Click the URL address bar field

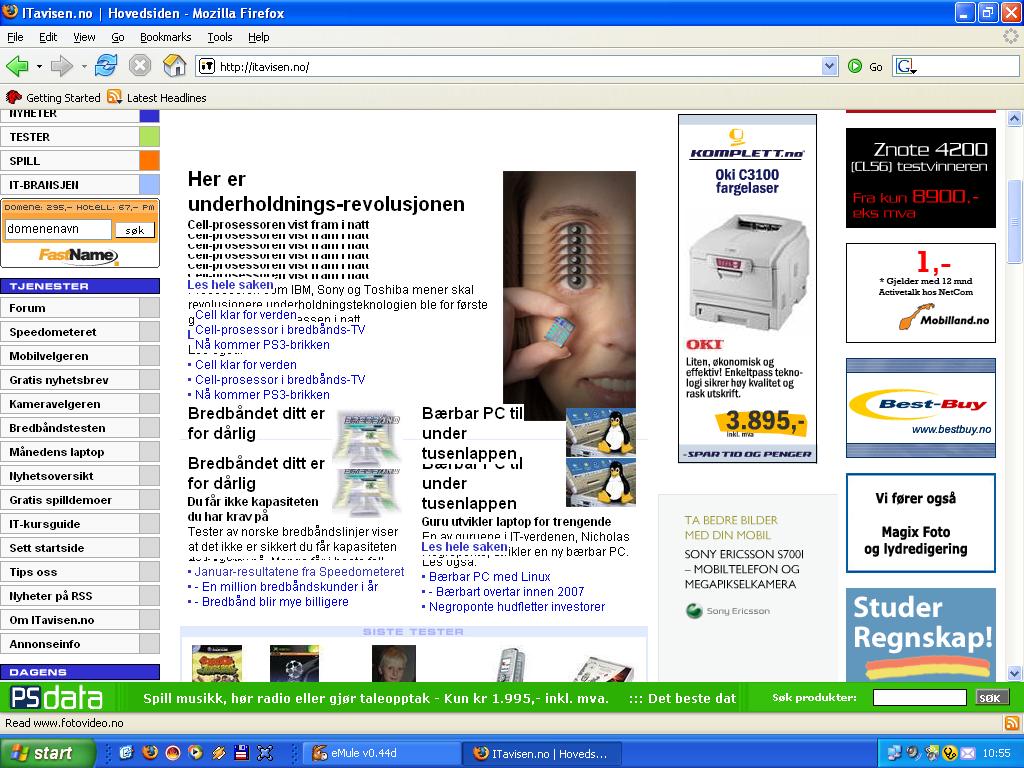pyautogui.click(x=517, y=67)
